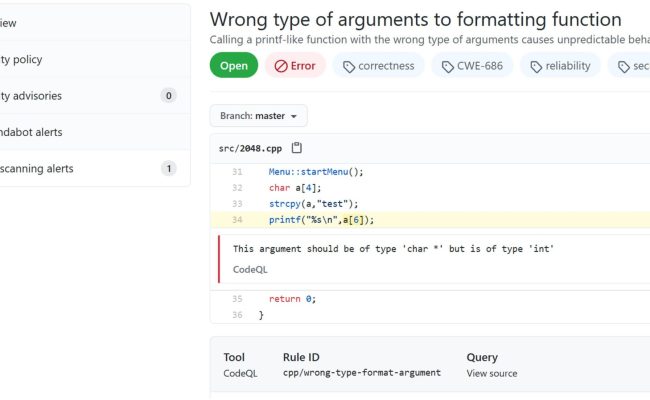Click the tag icon beside correctness
This screenshot has width=650, height=400.
349,67
